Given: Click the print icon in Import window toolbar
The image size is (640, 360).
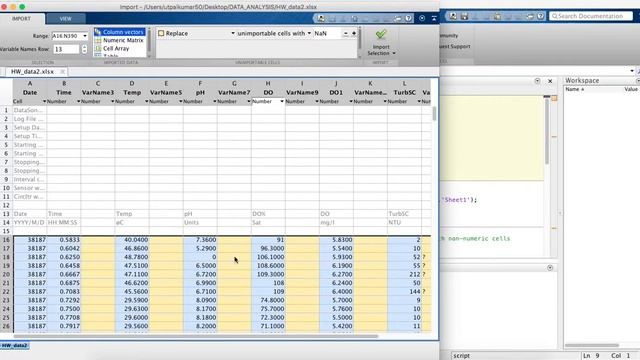Looking at the screenshot, I should click(398, 18).
